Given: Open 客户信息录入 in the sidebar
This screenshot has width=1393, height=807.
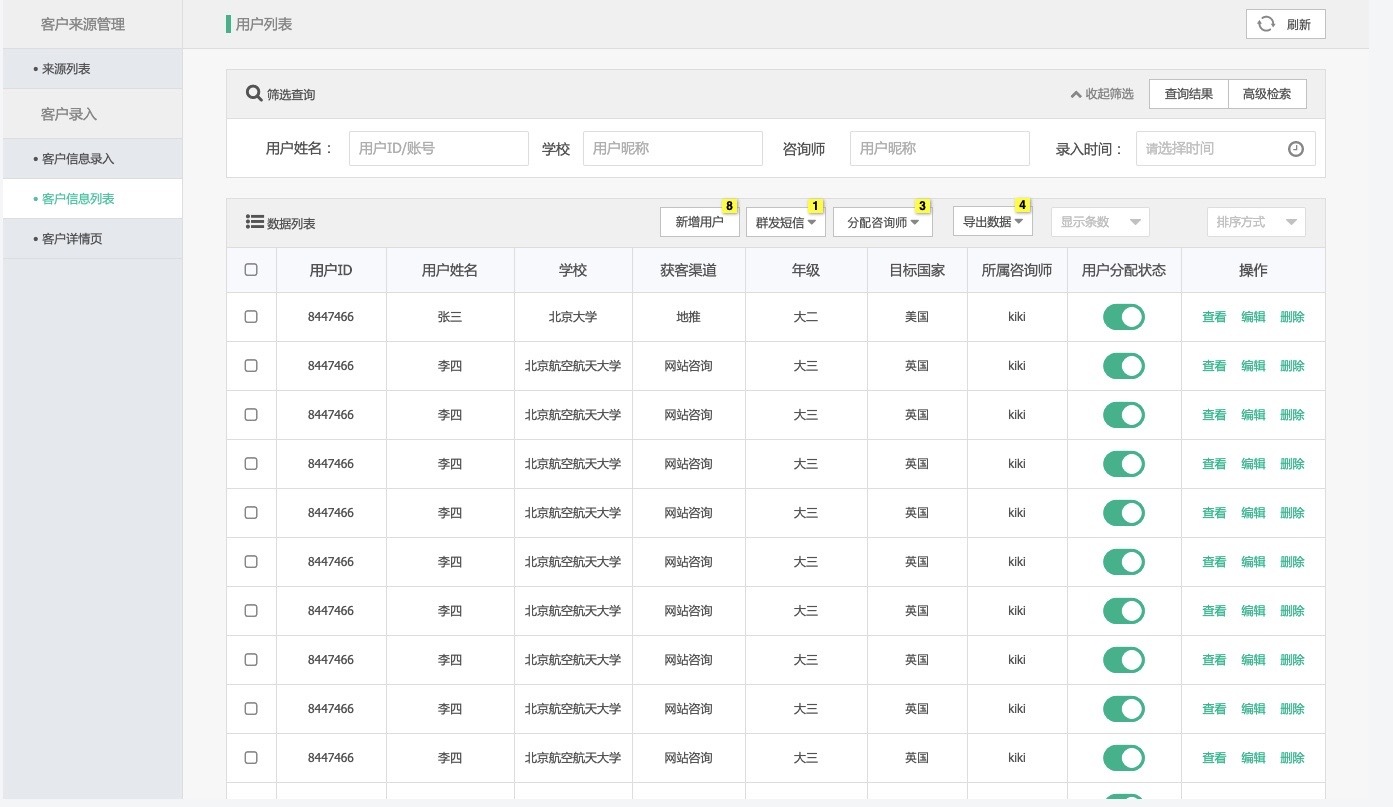Looking at the screenshot, I should click(92, 159).
